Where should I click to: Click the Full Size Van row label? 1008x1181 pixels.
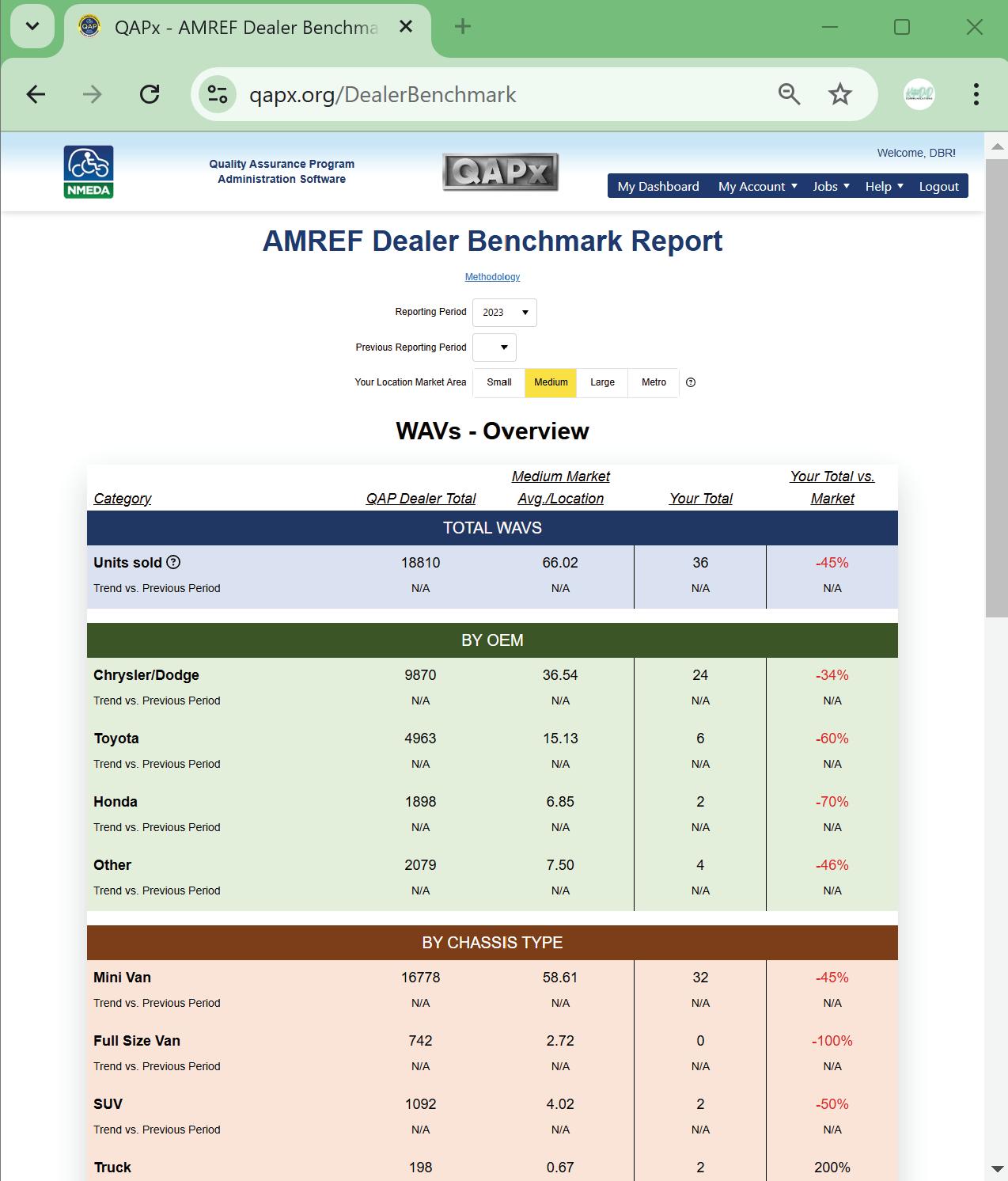137,1041
